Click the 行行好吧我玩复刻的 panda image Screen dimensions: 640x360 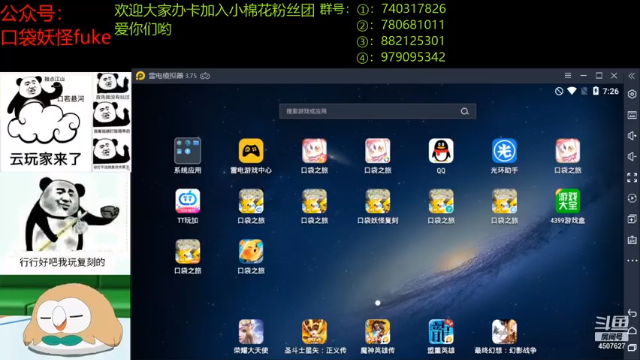[65, 223]
